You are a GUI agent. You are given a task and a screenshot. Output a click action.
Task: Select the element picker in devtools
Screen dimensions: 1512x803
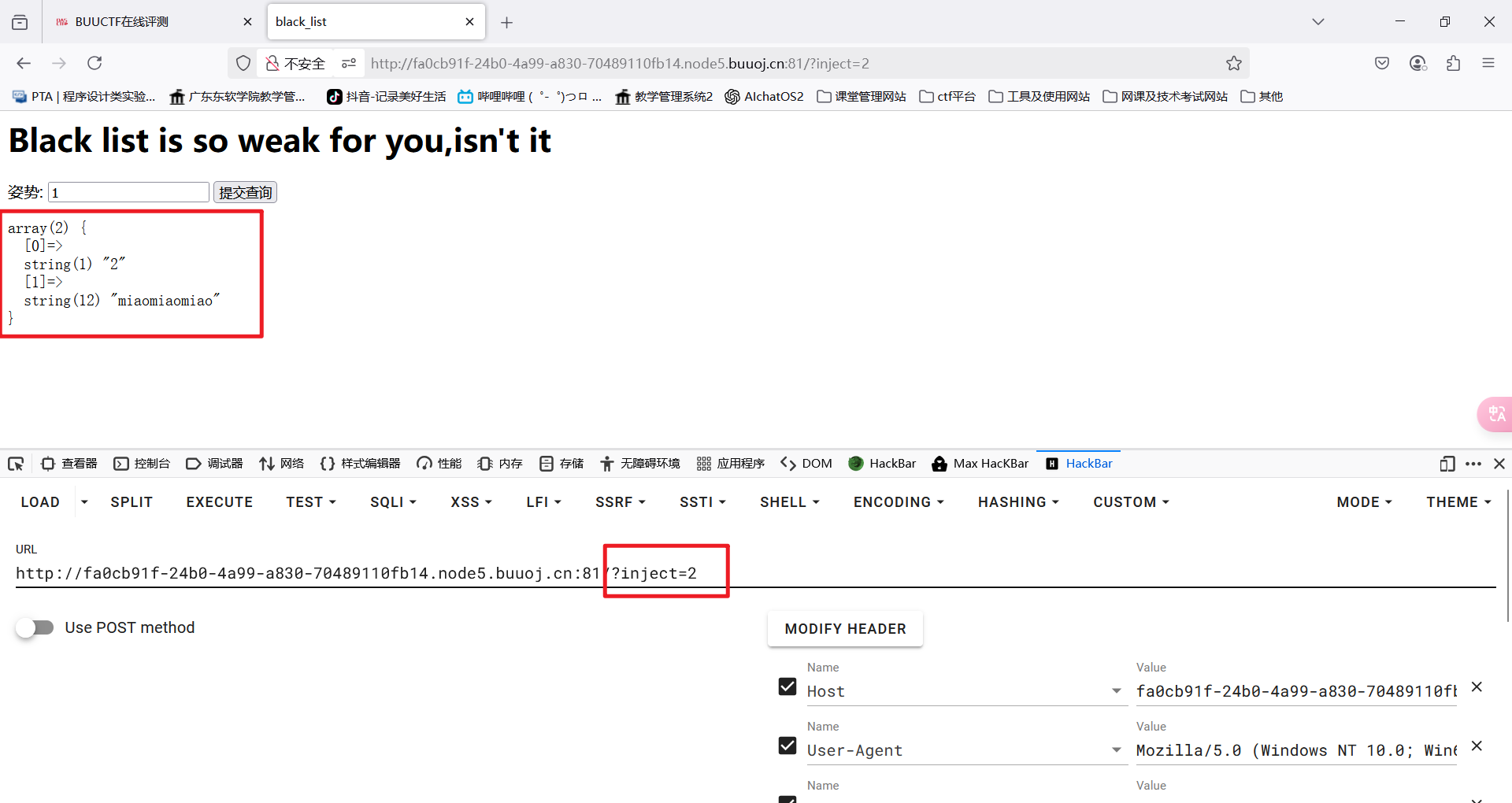tap(16, 464)
